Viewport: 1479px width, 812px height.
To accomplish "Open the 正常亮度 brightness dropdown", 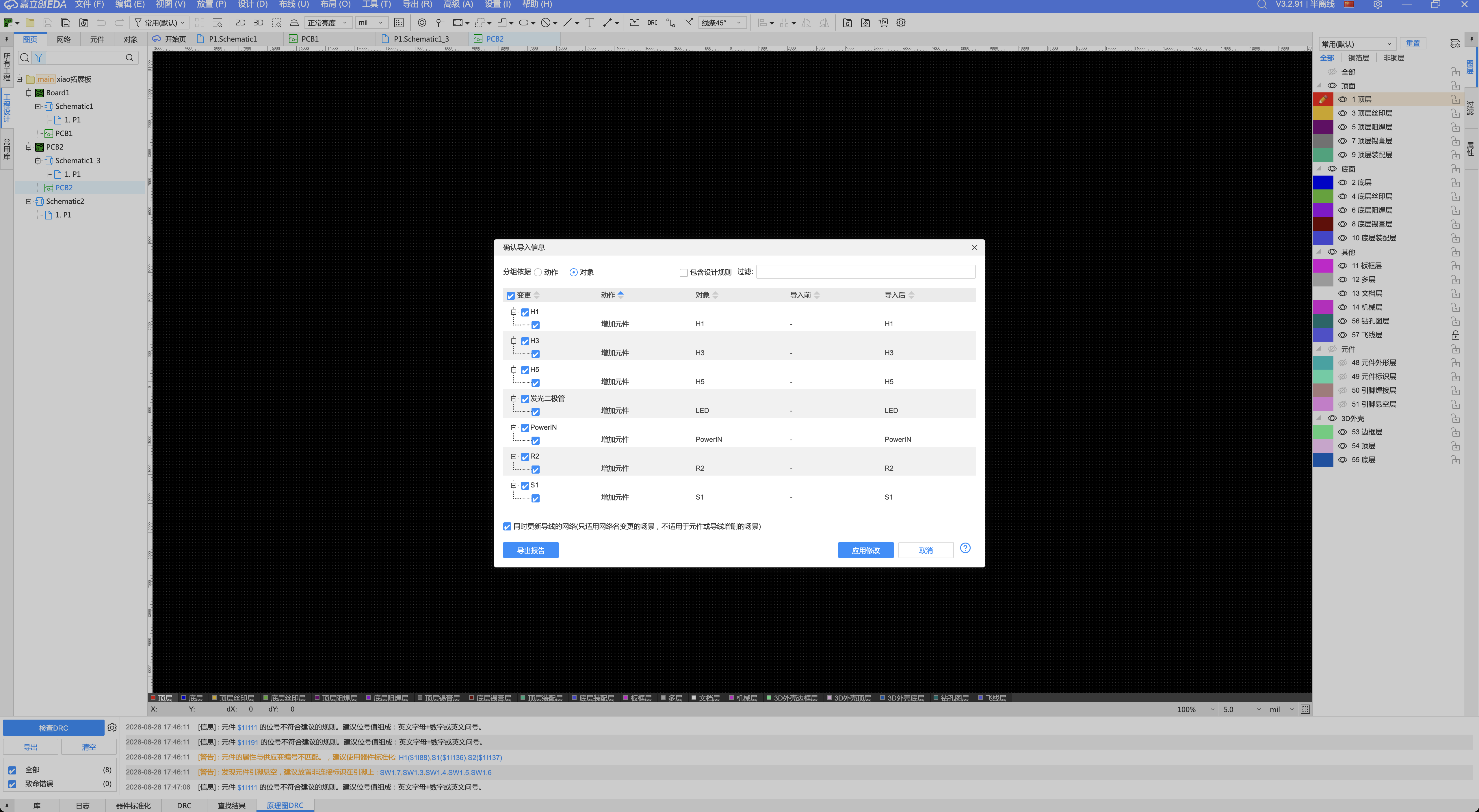I will 327,23.
